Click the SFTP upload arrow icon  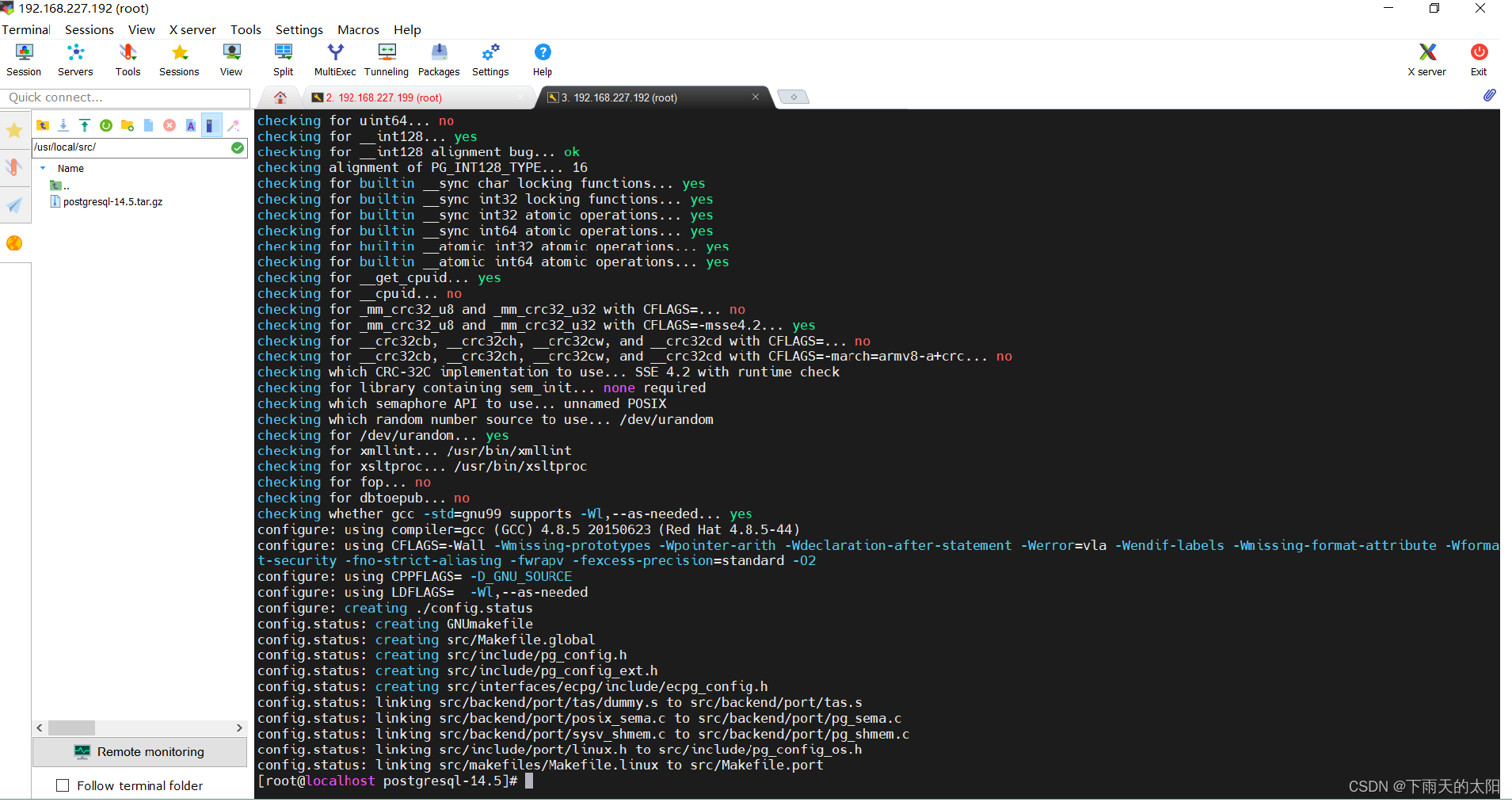tap(85, 125)
